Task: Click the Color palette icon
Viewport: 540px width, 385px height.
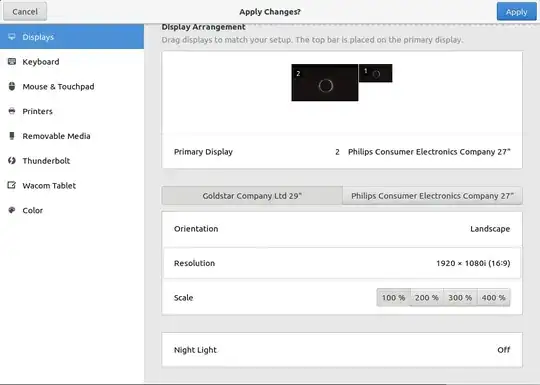Action: (12, 210)
